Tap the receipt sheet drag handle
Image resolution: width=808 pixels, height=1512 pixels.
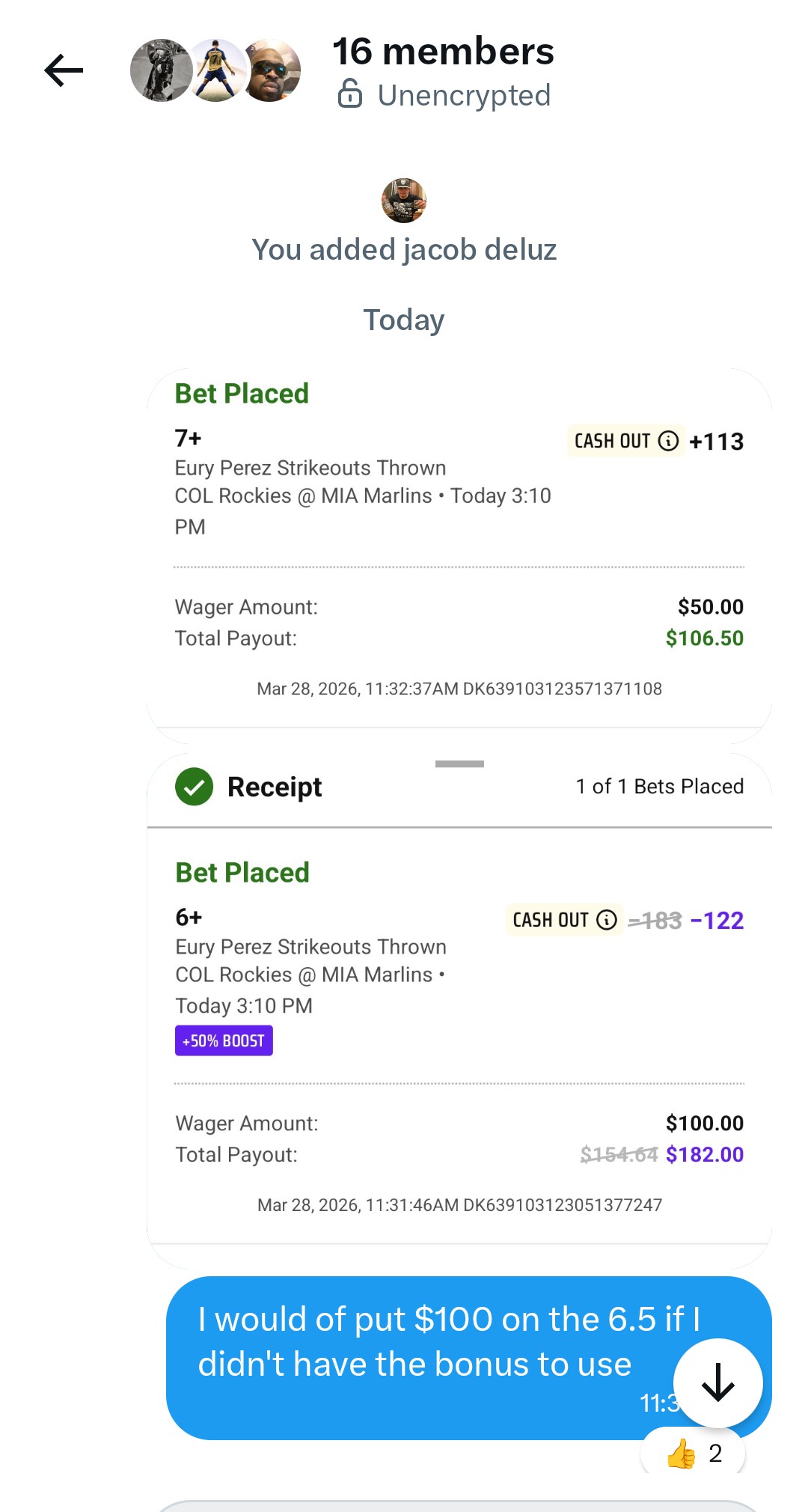point(459,764)
